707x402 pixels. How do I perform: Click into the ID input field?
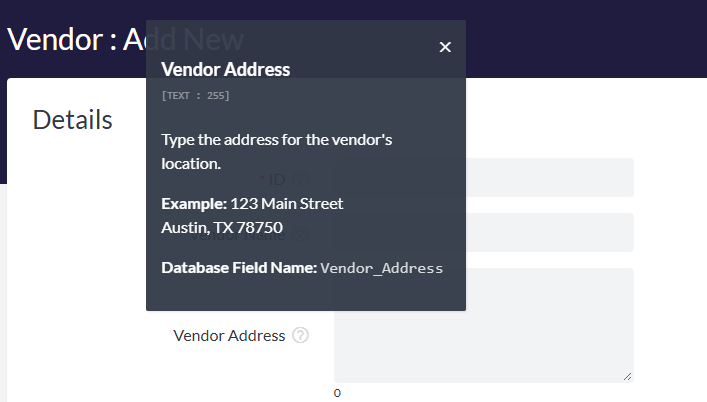click(550, 177)
